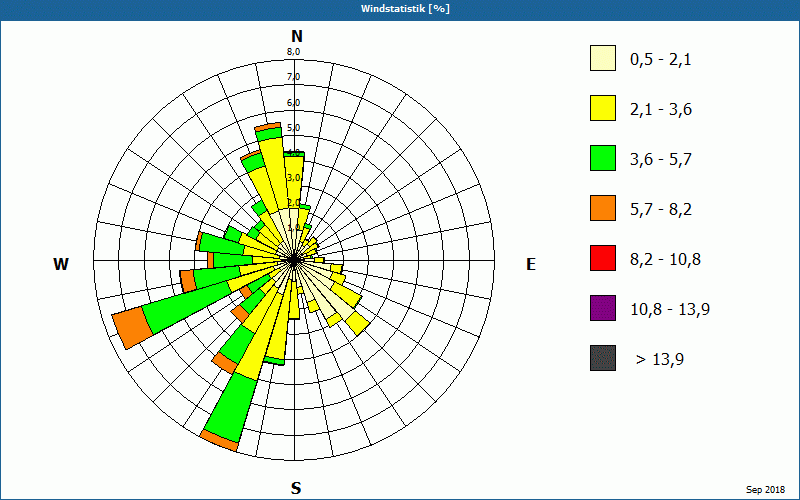Viewport: 800px width, 500px height.
Task: Click the yellow 2,1 - 3,6 legend swatch
Action: (x=603, y=108)
